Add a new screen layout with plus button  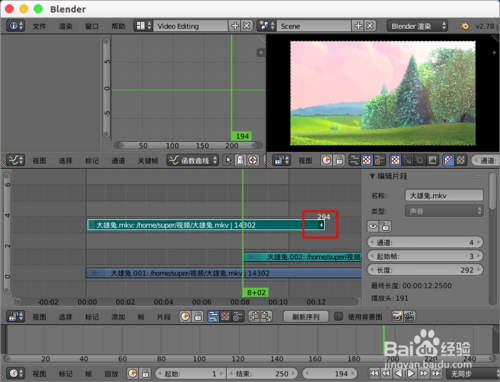(235, 26)
